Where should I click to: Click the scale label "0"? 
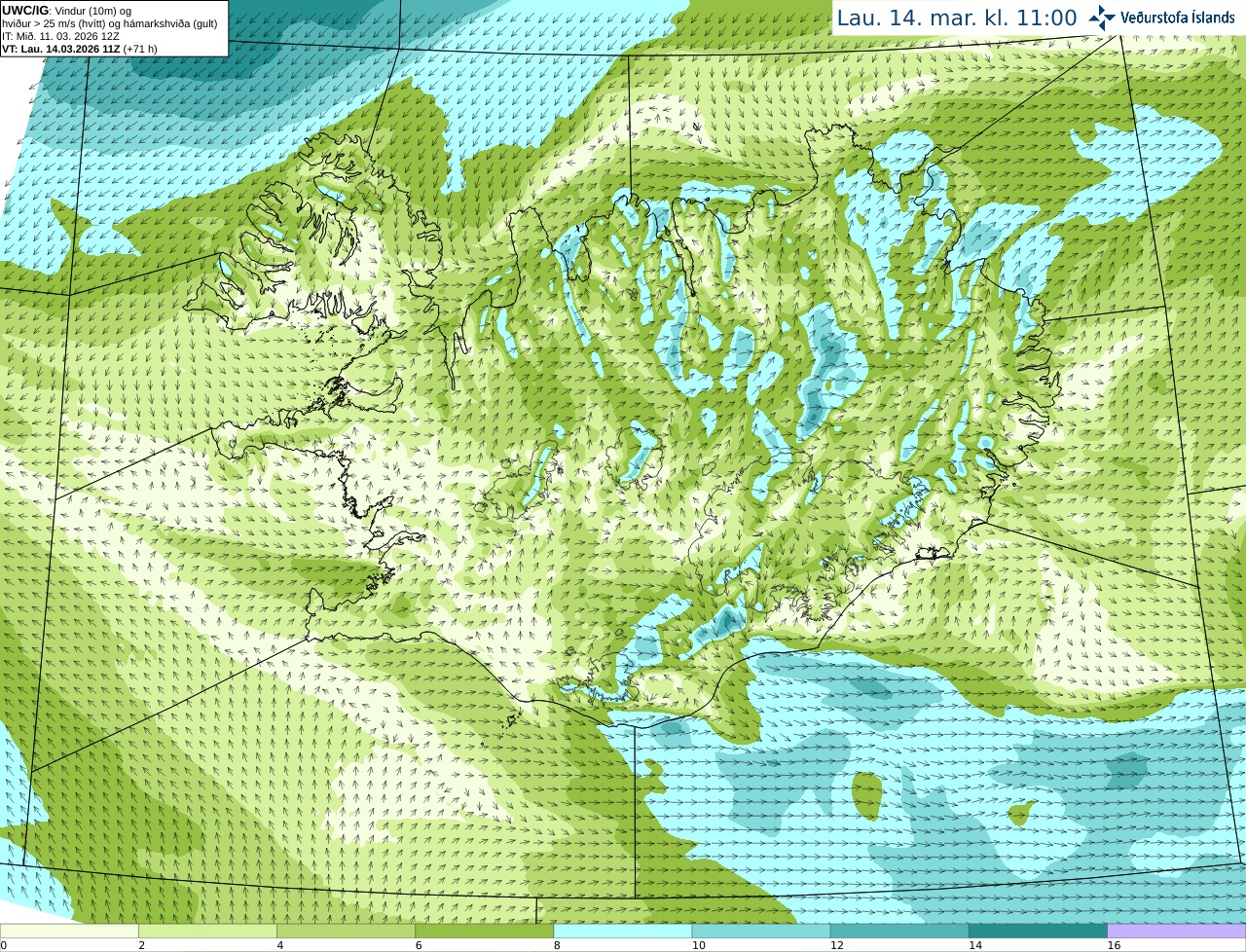click(x=3, y=945)
